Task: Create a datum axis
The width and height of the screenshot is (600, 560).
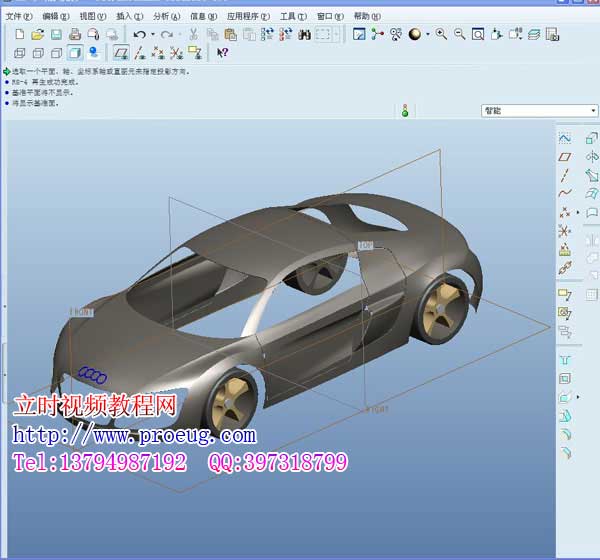Action: pos(565,175)
